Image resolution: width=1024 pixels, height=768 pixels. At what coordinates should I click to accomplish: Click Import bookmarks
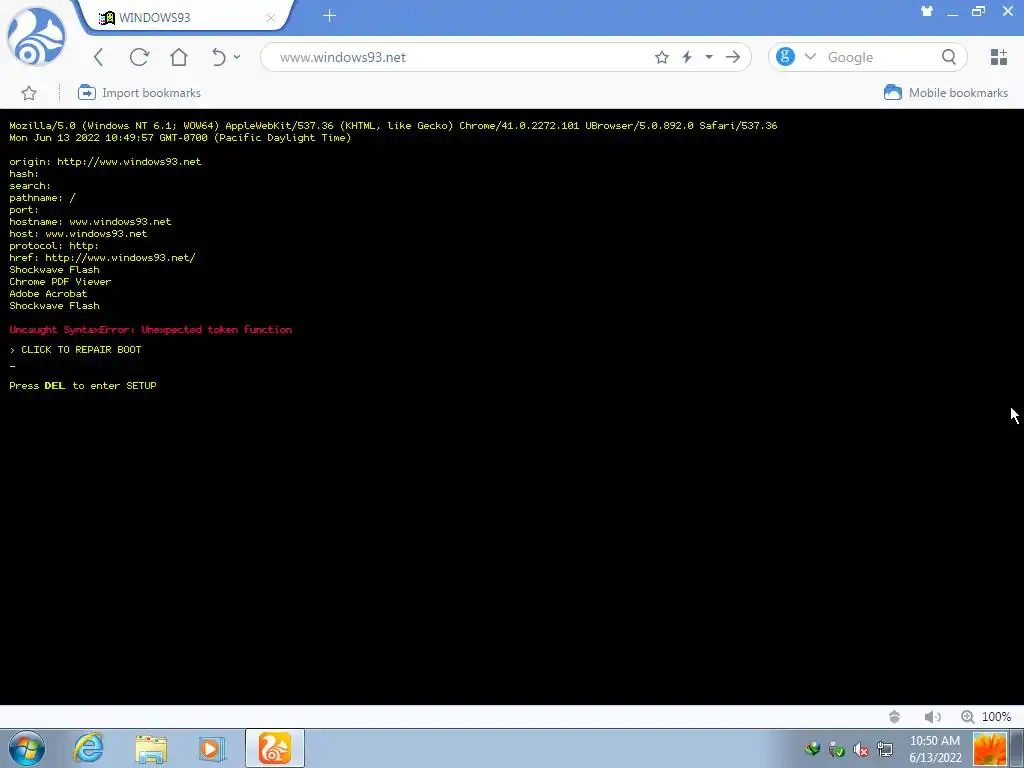(139, 93)
